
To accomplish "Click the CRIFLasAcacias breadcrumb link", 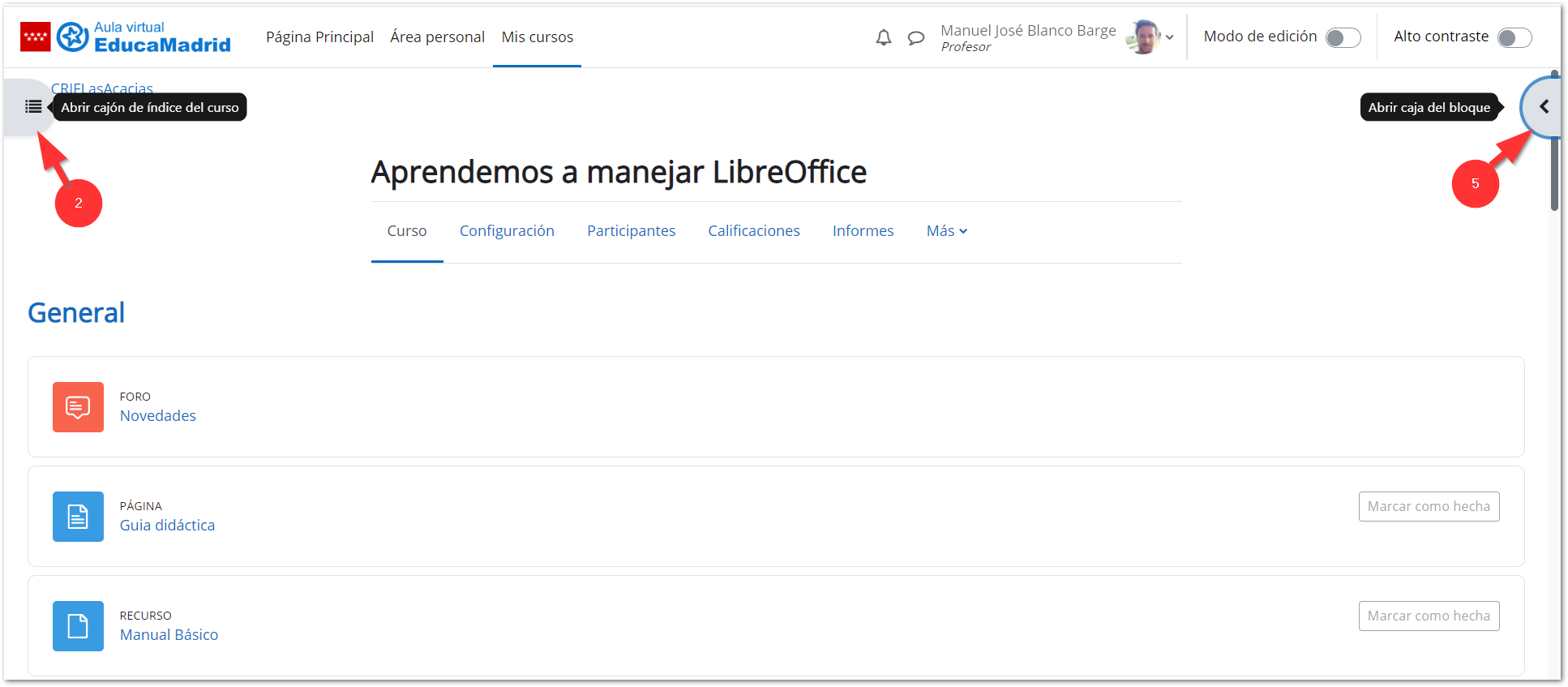I will click(x=102, y=88).
